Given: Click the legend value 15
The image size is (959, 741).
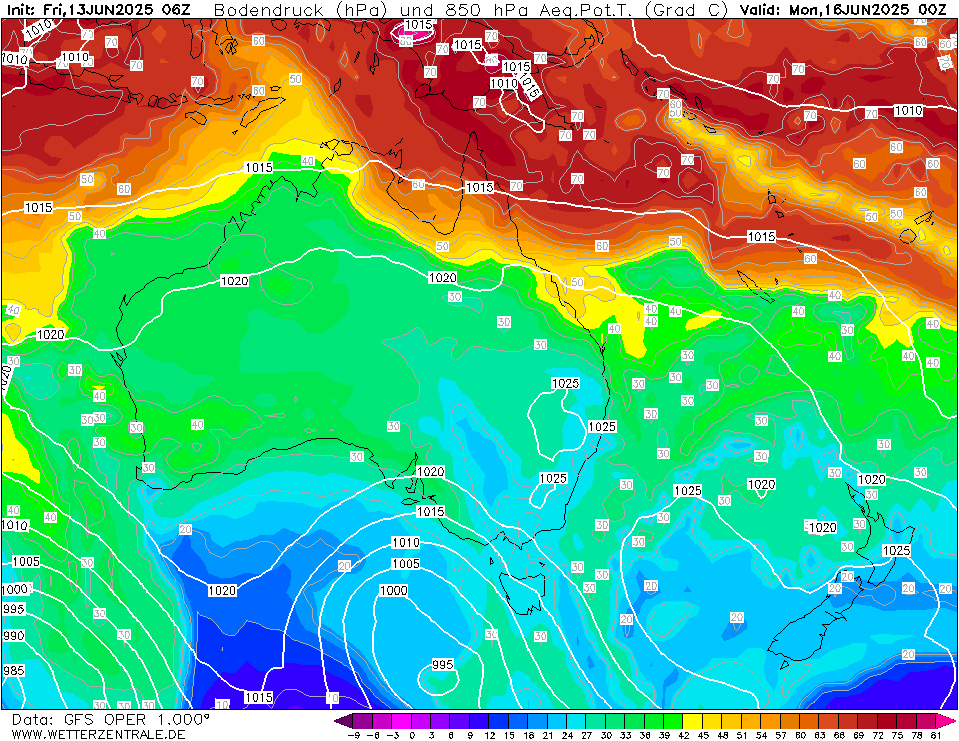Looking at the screenshot, I should pos(509,735).
